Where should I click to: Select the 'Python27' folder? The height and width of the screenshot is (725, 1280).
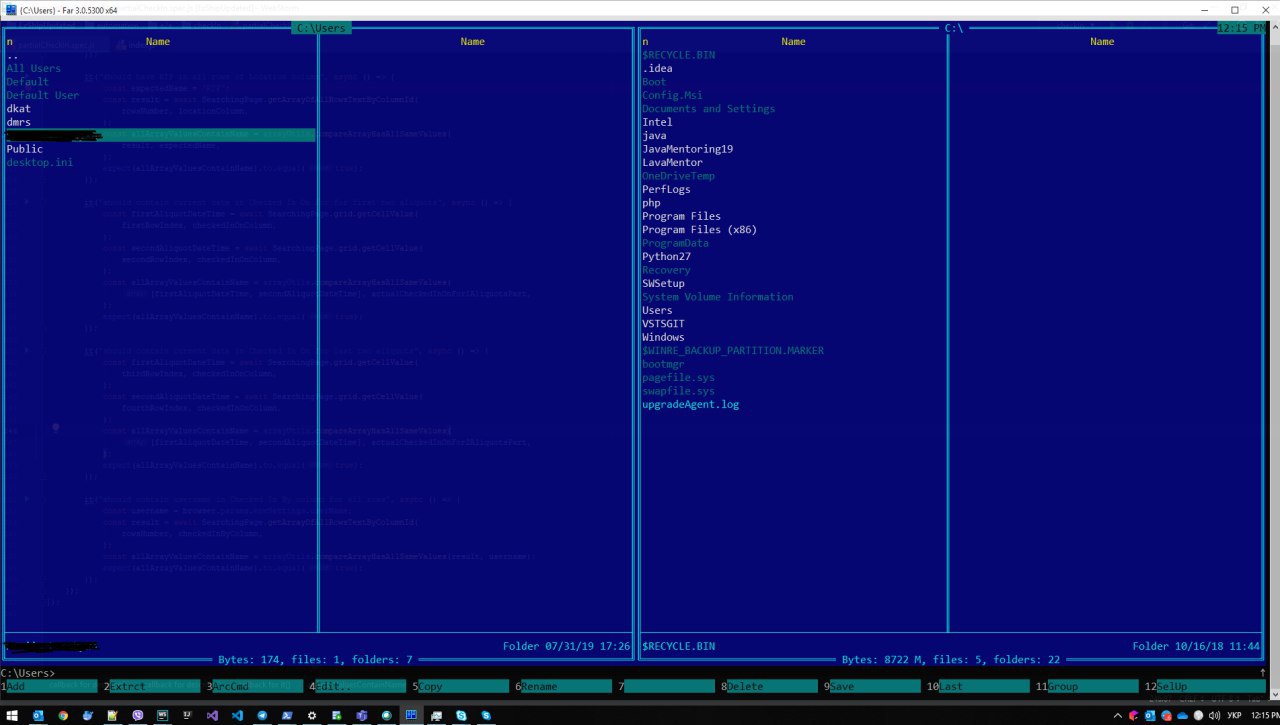click(666, 256)
